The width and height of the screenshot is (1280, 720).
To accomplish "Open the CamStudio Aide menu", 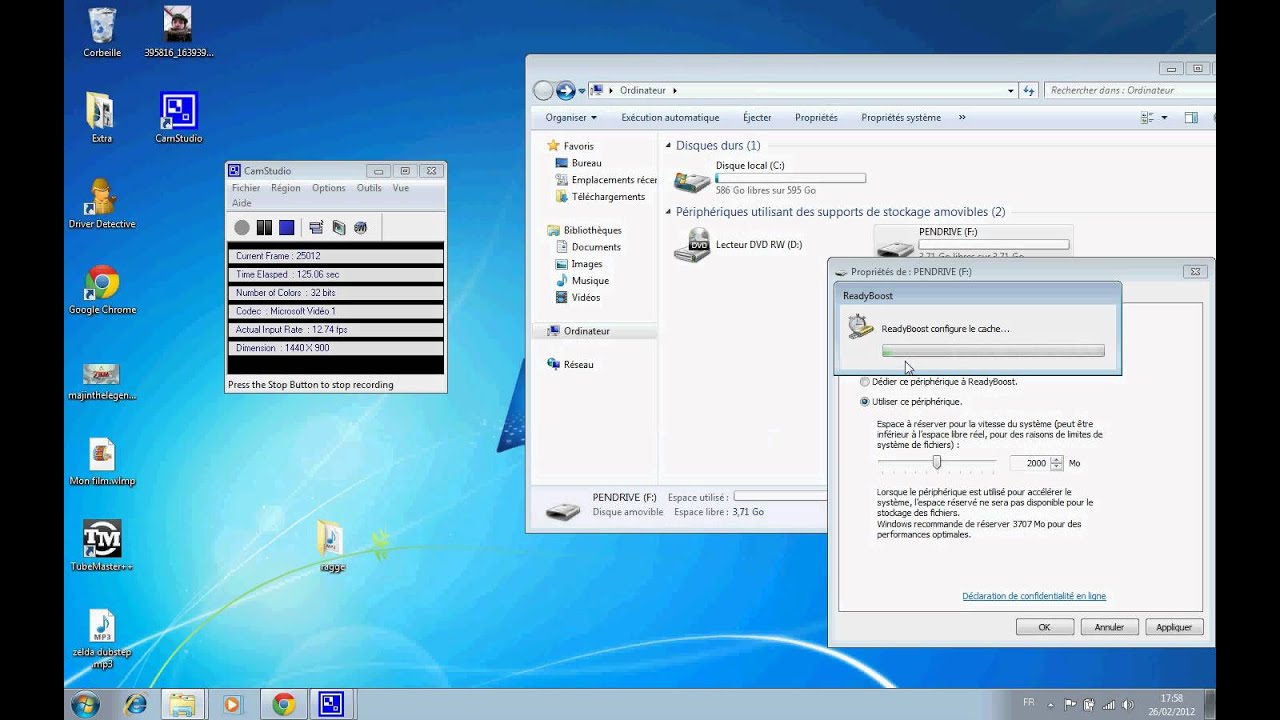I will tap(242, 203).
